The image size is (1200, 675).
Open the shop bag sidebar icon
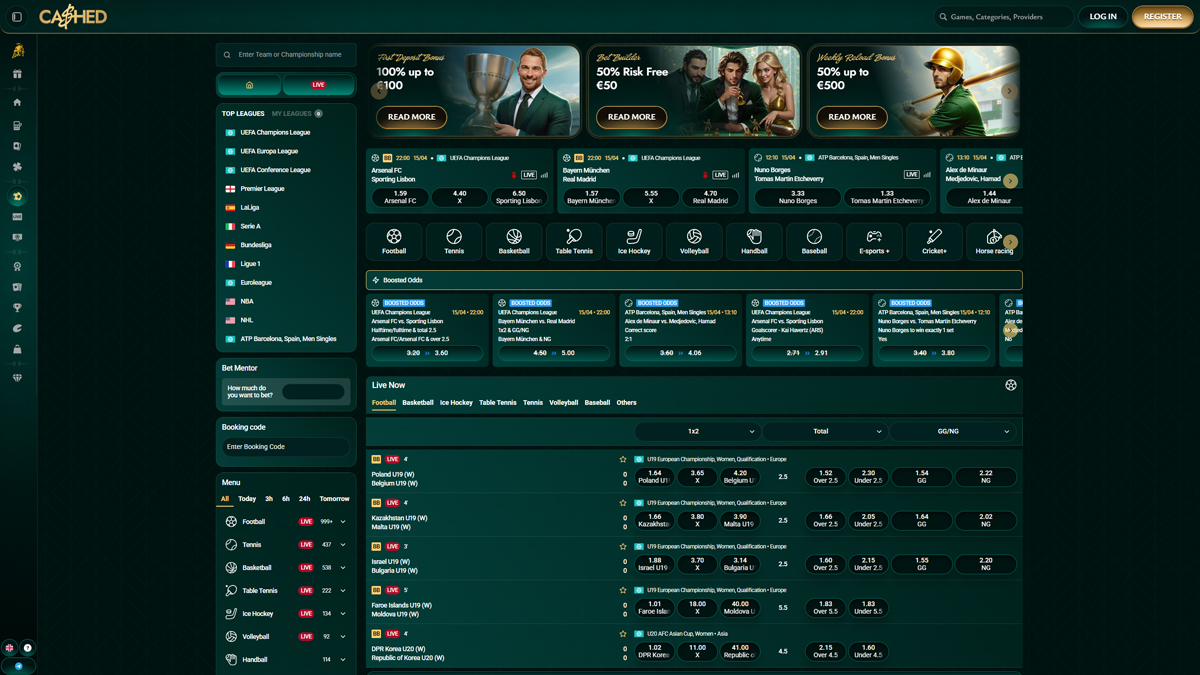[x=17, y=350]
